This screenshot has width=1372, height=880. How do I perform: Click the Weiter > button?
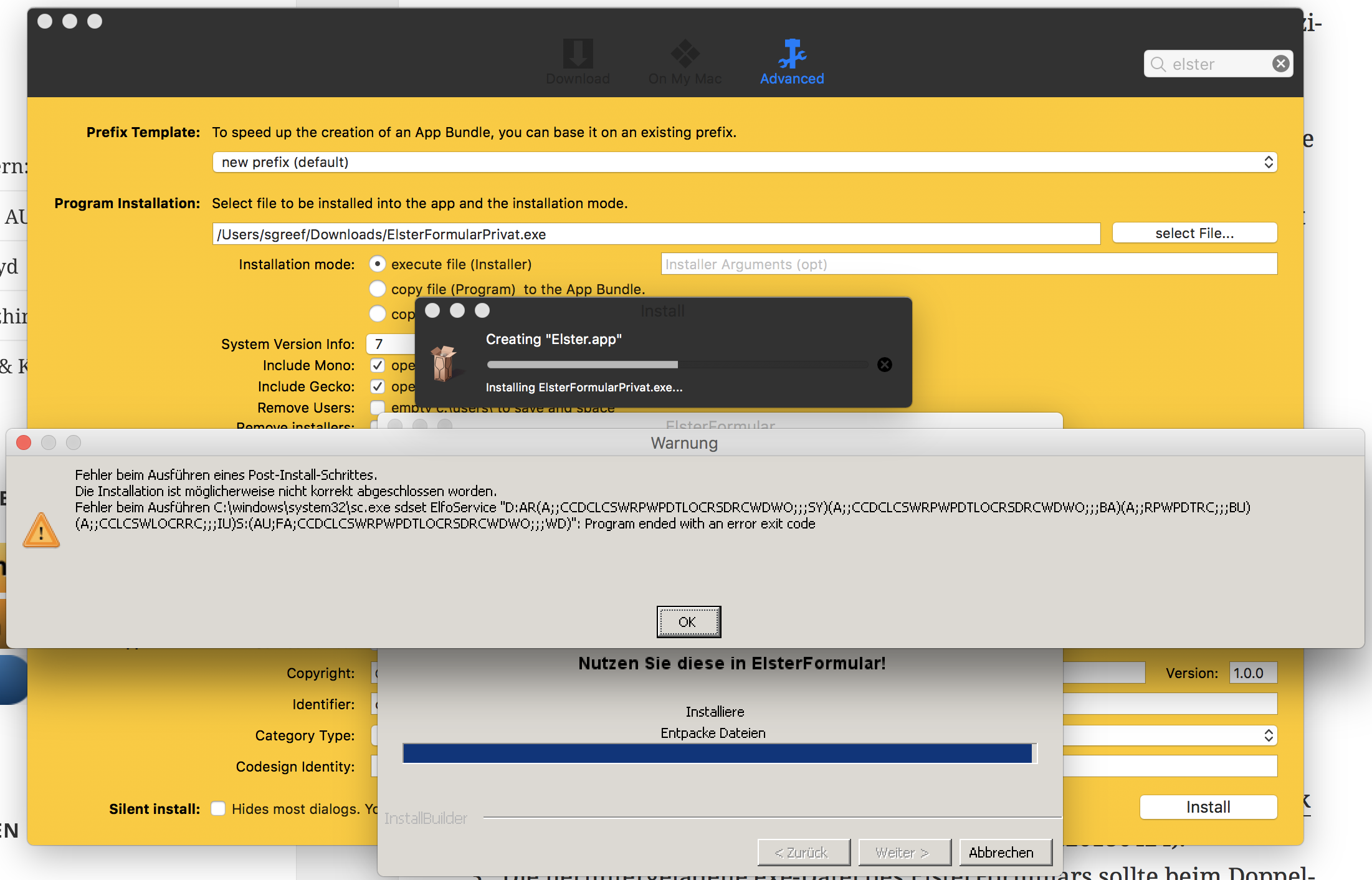coord(905,852)
